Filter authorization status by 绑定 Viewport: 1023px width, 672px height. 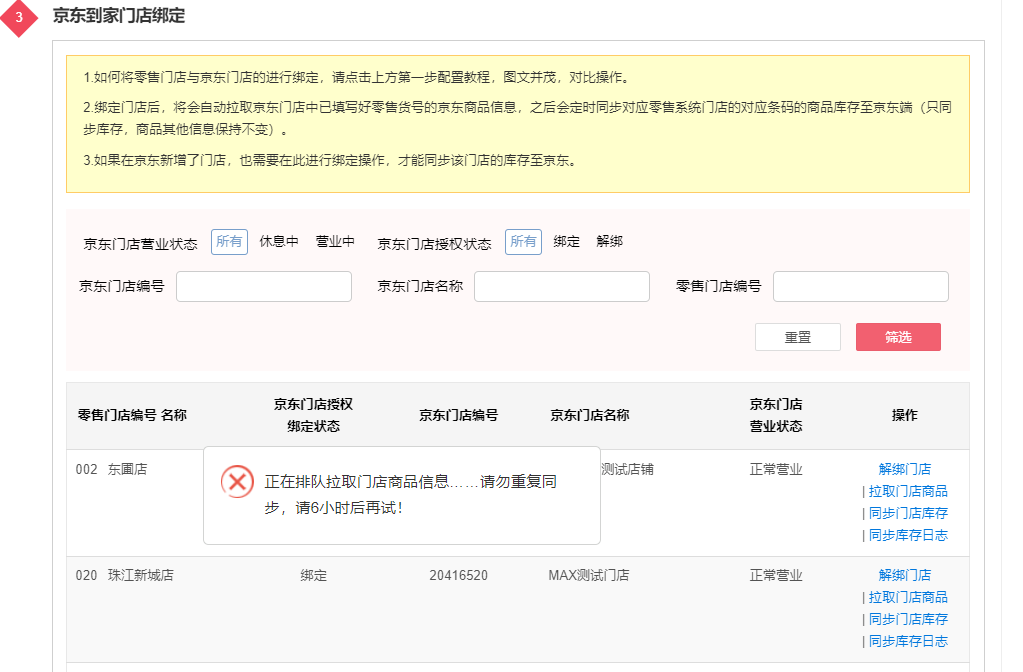[566, 241]
